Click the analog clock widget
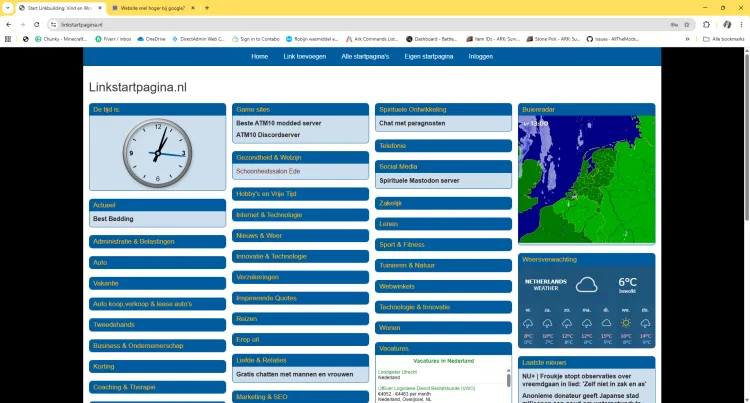Image resolution: width=750 pixels, height=403 pixels. [157, 153]
